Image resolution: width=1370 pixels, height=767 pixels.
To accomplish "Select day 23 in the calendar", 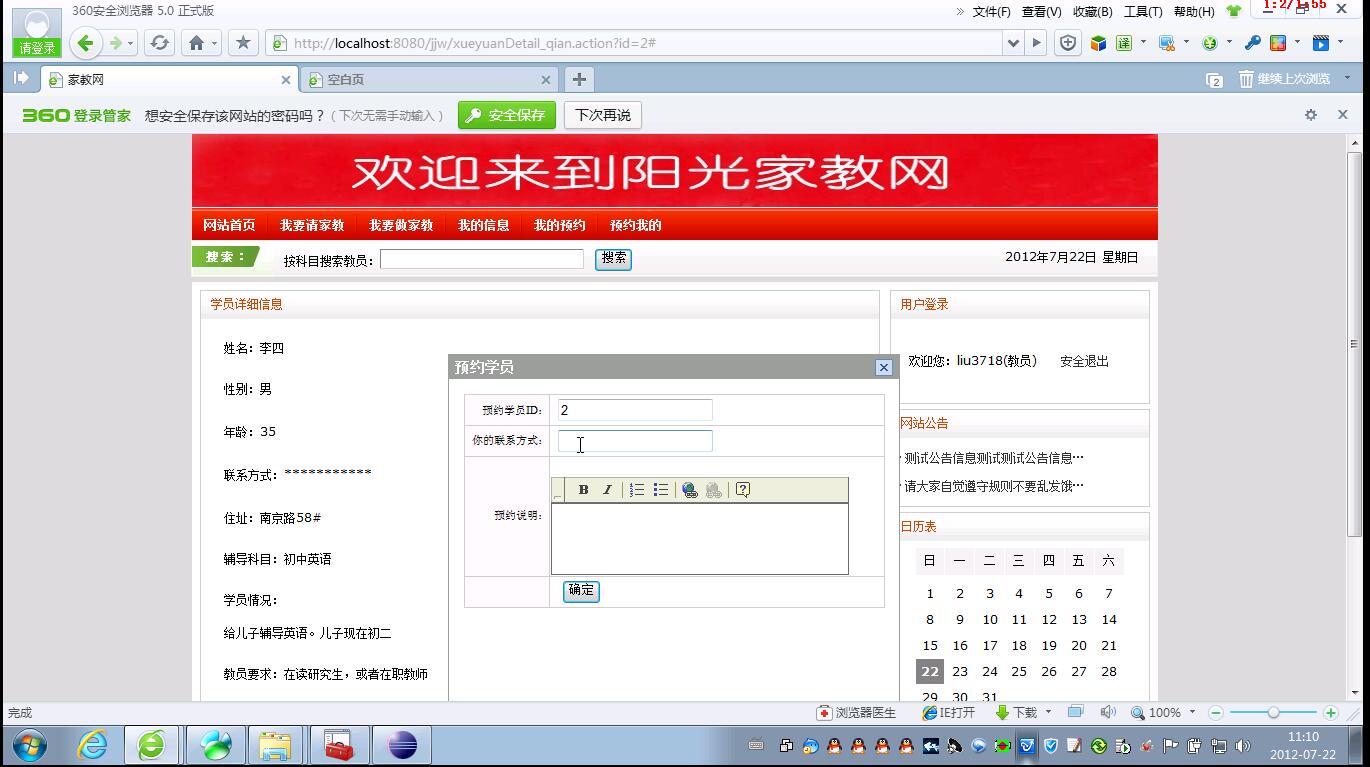I will click(x=960, y=671).
